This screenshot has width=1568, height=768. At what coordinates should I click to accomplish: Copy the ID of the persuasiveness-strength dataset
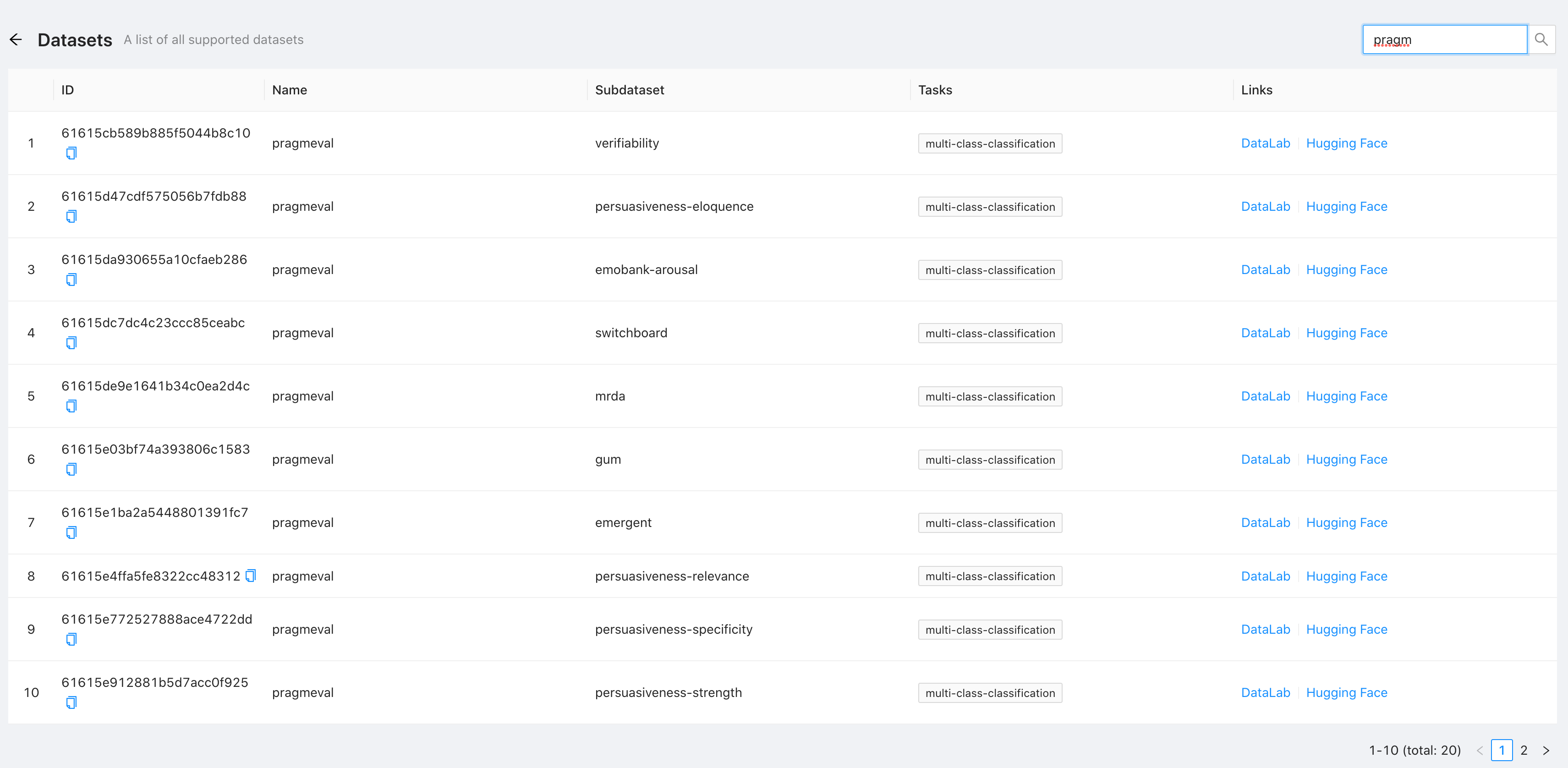click(x=71, y=702)
